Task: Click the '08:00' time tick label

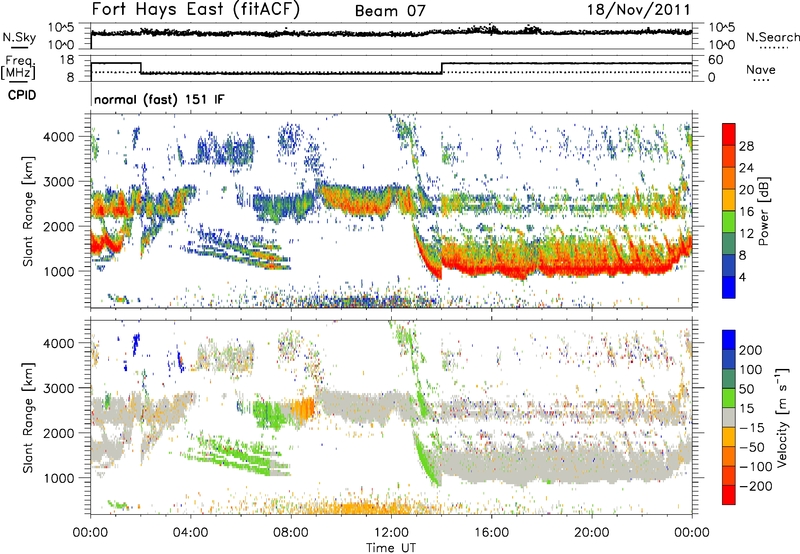Action: (291, 533)
